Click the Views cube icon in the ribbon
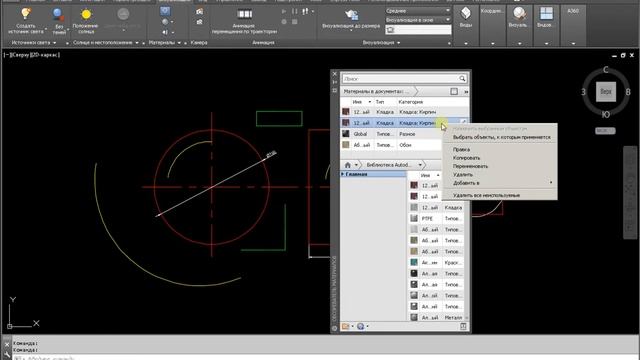This screenshot has height=360, width=640. click(466, 13)
